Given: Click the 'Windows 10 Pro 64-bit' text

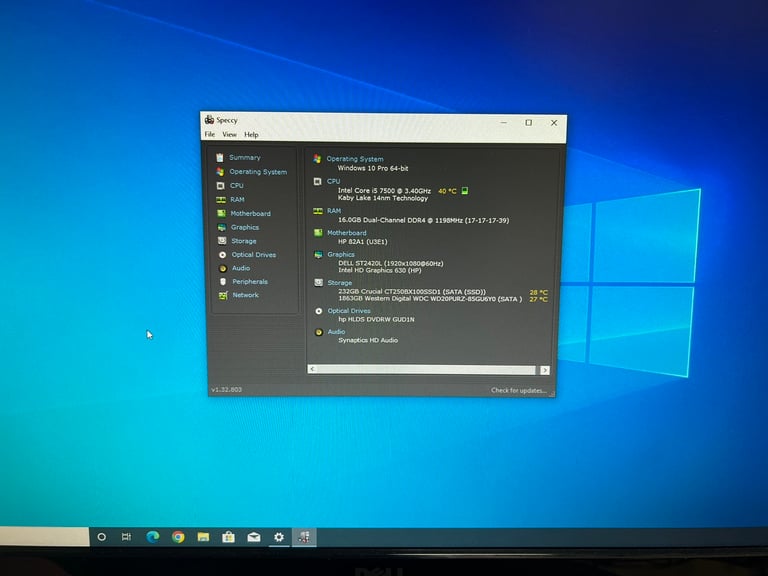Looking at the screenshot, I should pyautogui.click(x=373, y=168).
